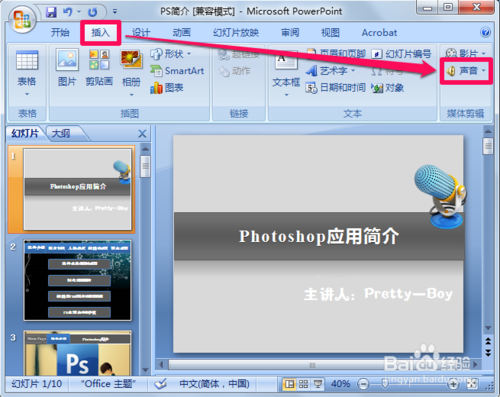Switch to slide sorter view
The width and height of the screenshot is (500, 397).
click(x=303, y=384)
